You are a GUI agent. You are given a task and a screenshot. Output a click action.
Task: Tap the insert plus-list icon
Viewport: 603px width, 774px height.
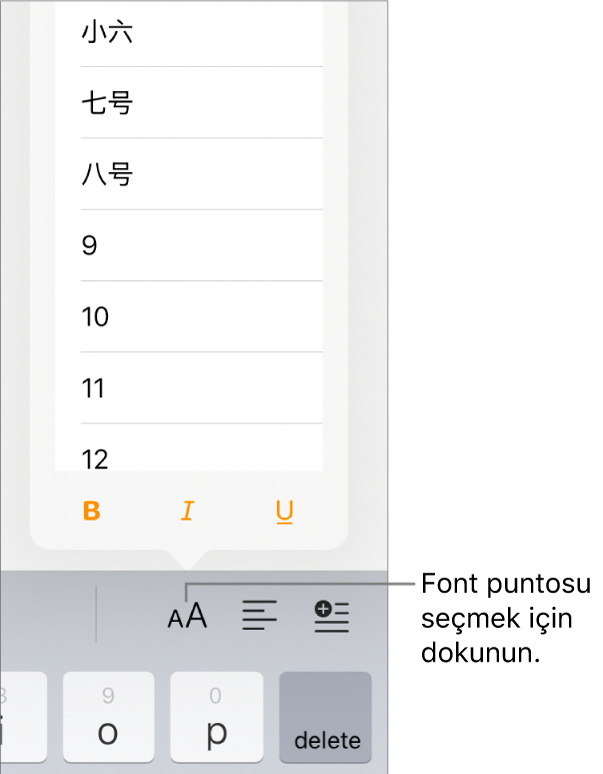332,617
